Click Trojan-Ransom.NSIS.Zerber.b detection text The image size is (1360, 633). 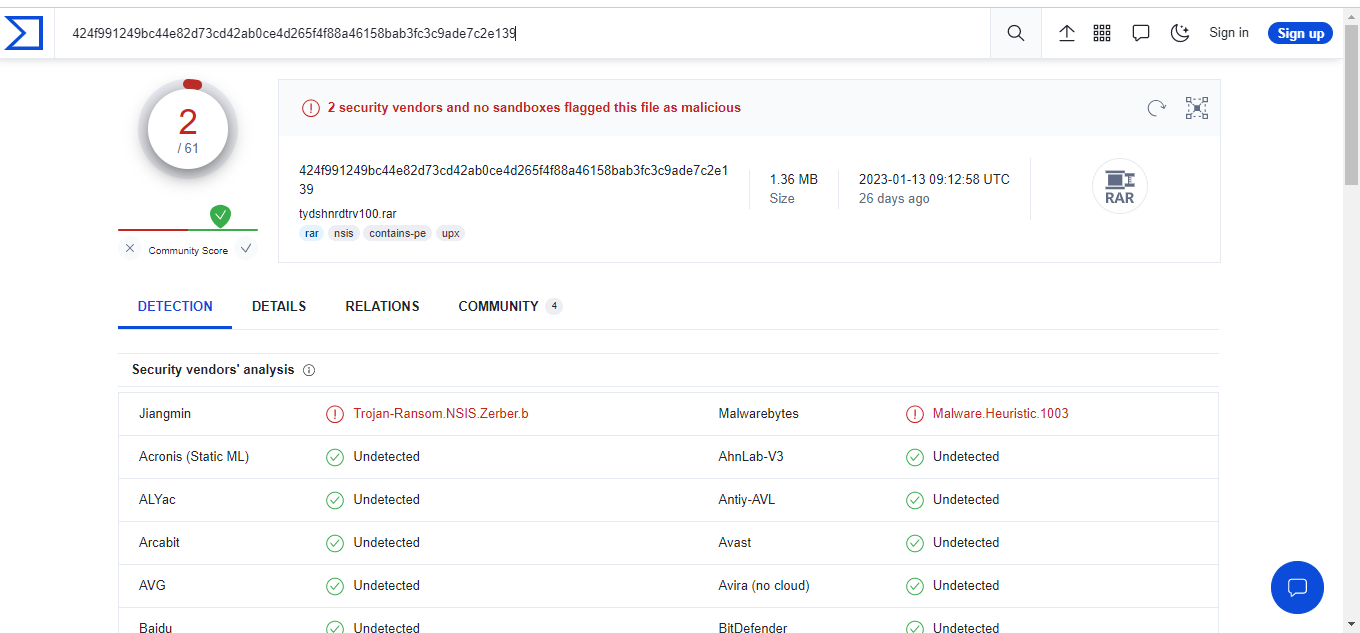441,414
